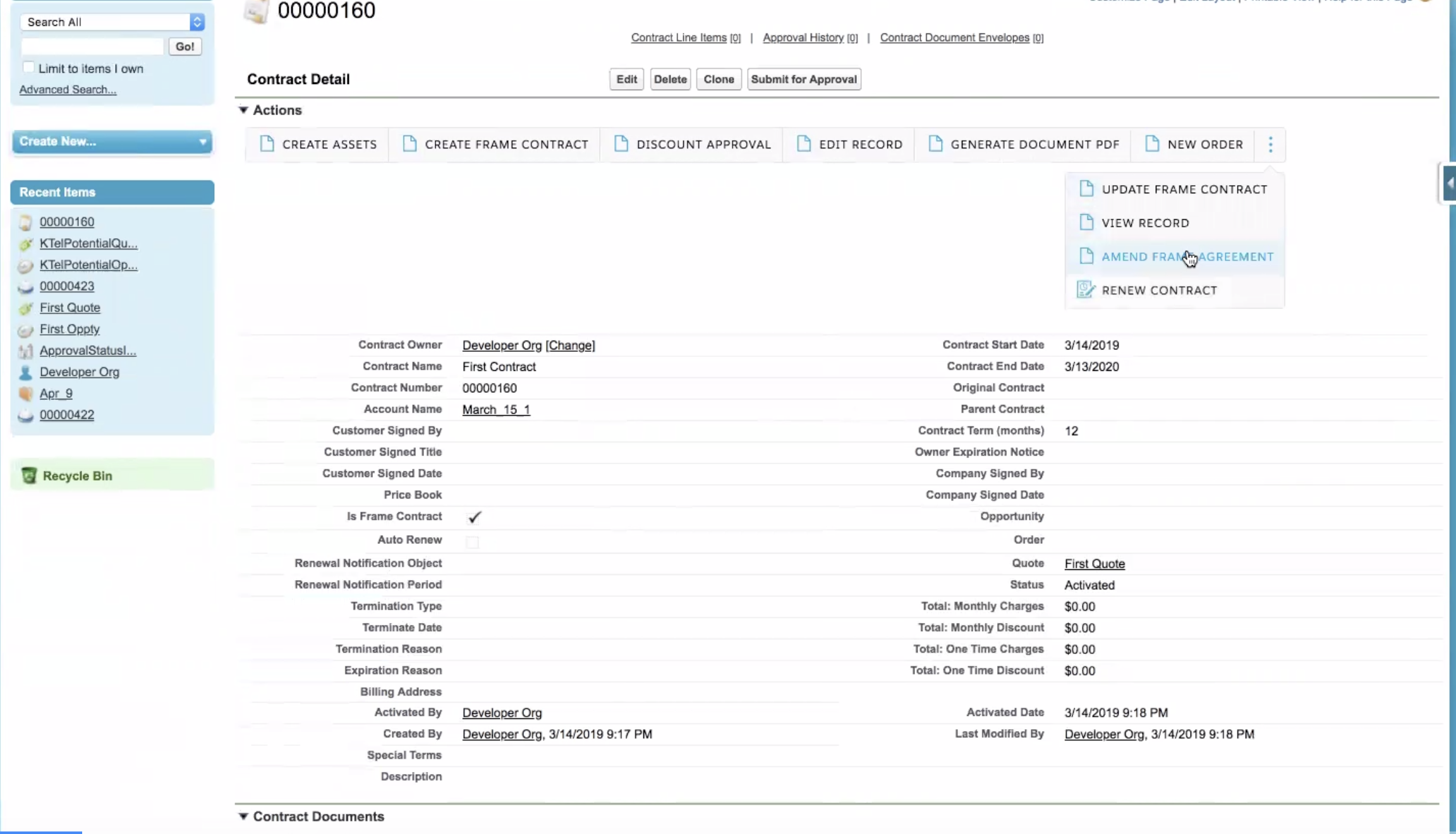Expand the right side collapsed panel arrow
Image resolution: width=1456 pixels, height=834 pixels.
(1449, 183)
